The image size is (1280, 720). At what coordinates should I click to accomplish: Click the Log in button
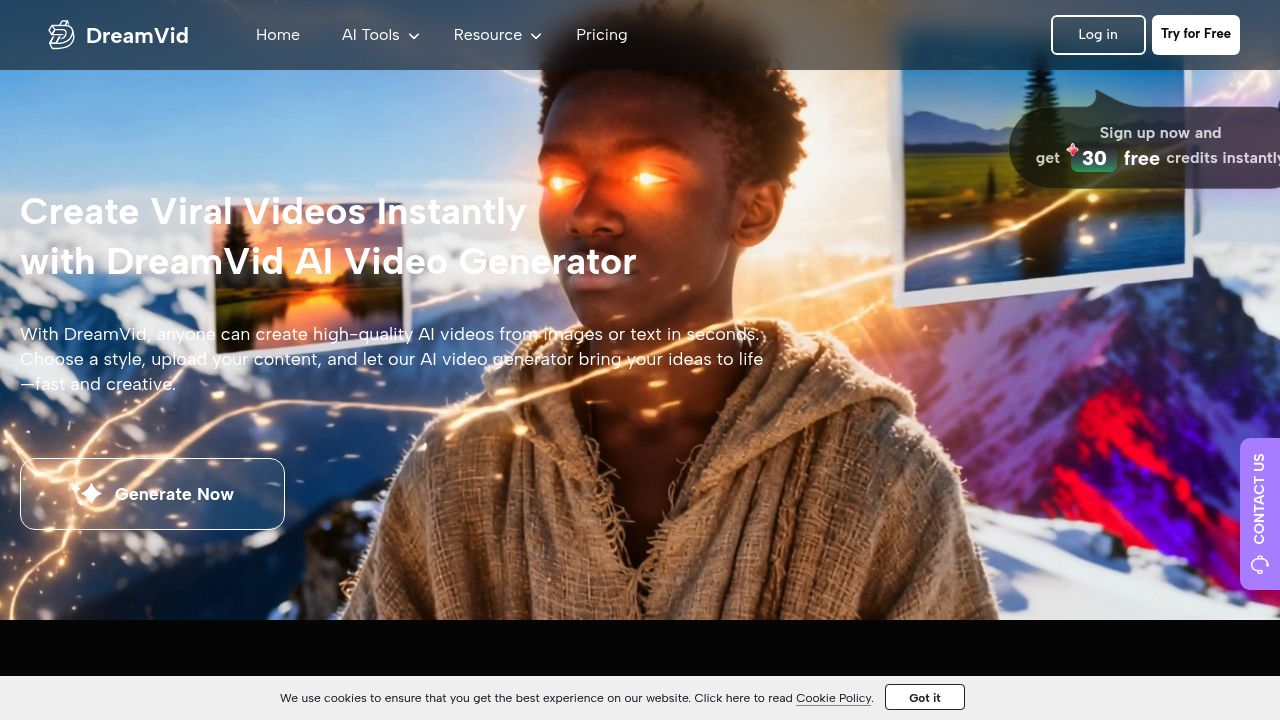[x=1097, y=34]
